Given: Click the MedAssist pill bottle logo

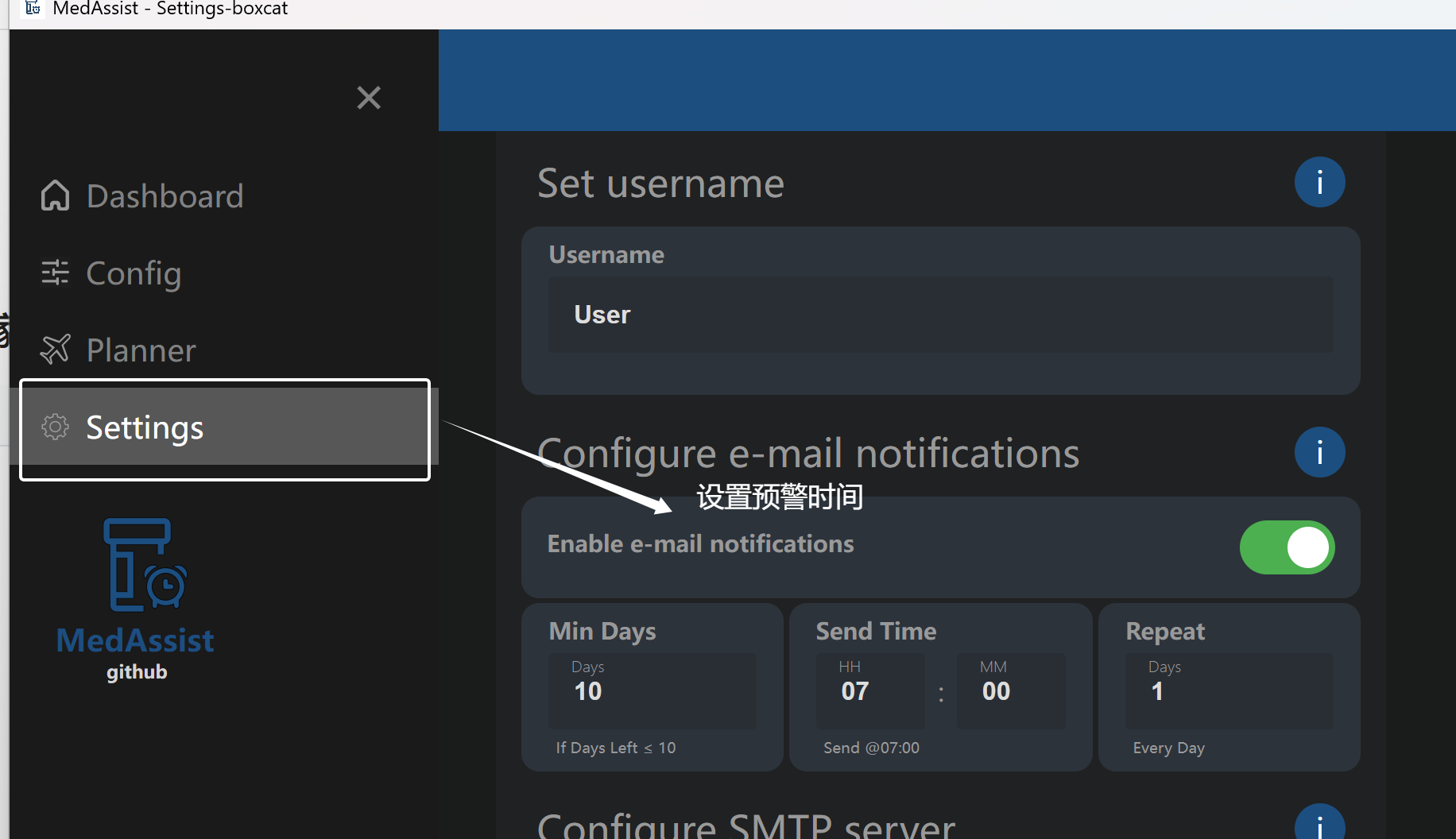Looking at the screenshot, I should click(x=145, y=565).
